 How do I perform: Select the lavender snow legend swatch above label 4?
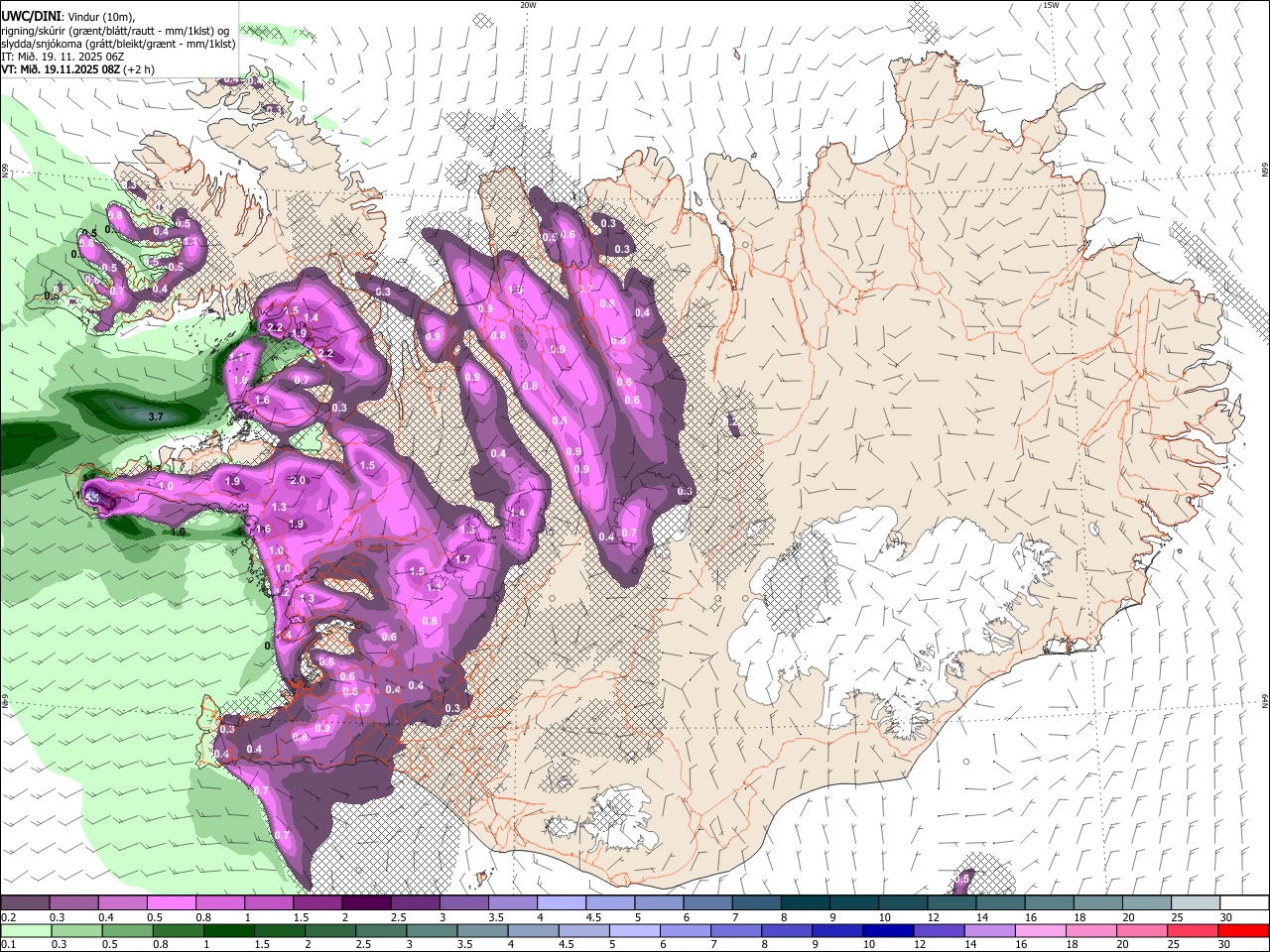(x=562, y=903)
